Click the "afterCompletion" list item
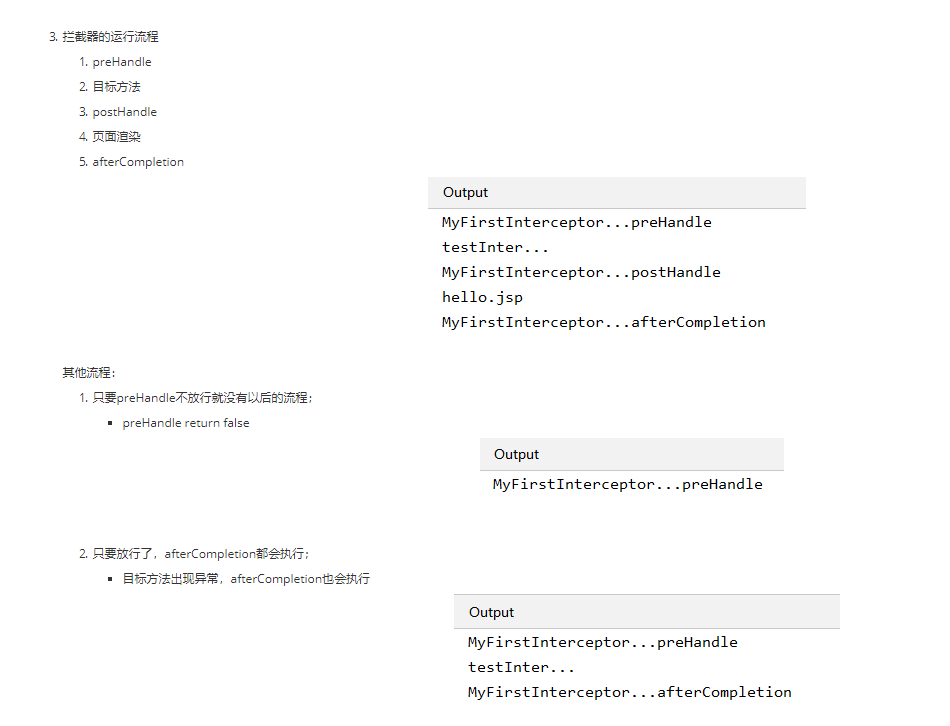The image size is (950, 726). pos(138,162)
